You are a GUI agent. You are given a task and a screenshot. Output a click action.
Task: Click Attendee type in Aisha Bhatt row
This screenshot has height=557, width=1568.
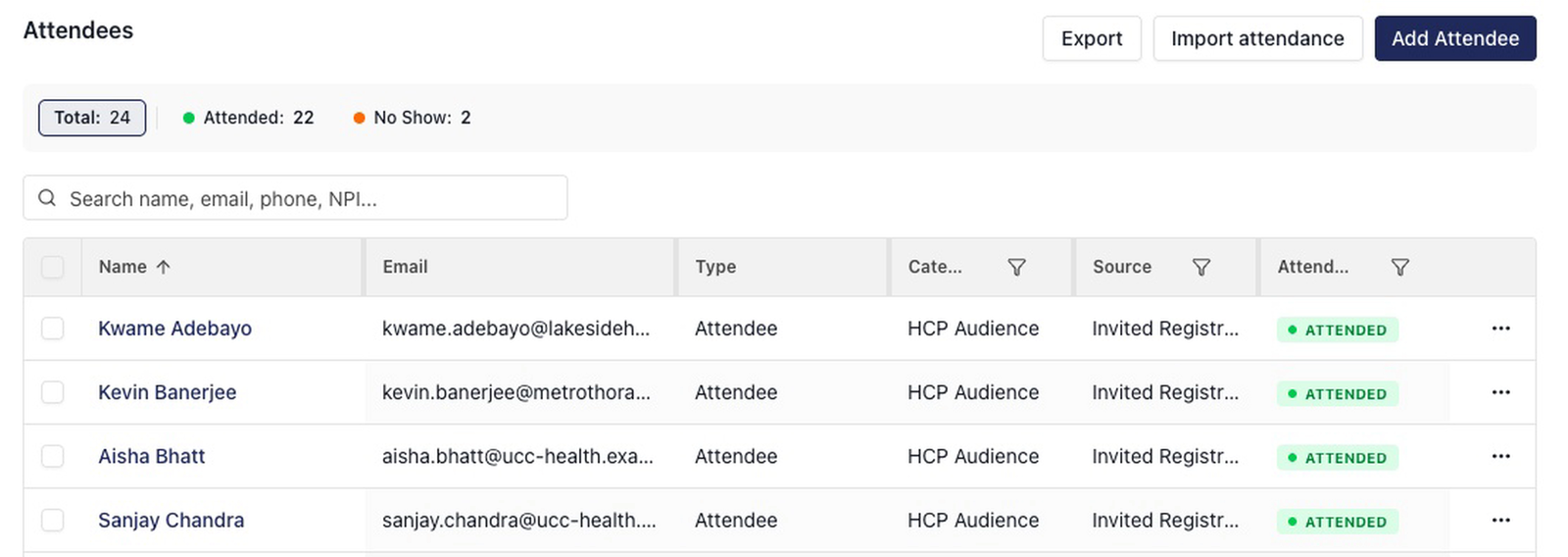736,456
